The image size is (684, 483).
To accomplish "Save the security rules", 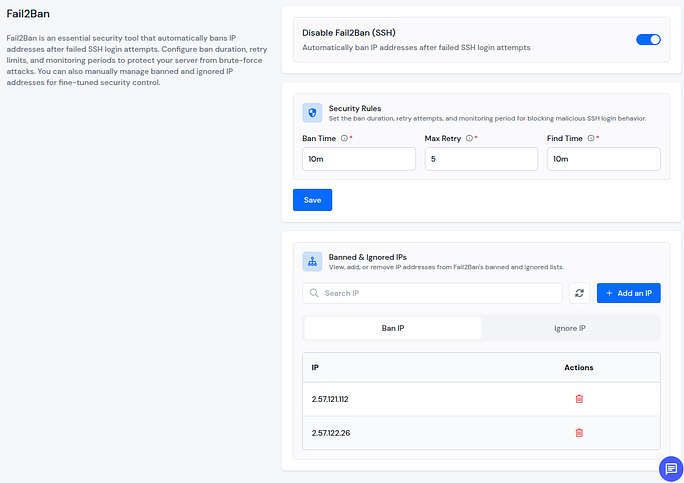I will (x=312, y=200).
